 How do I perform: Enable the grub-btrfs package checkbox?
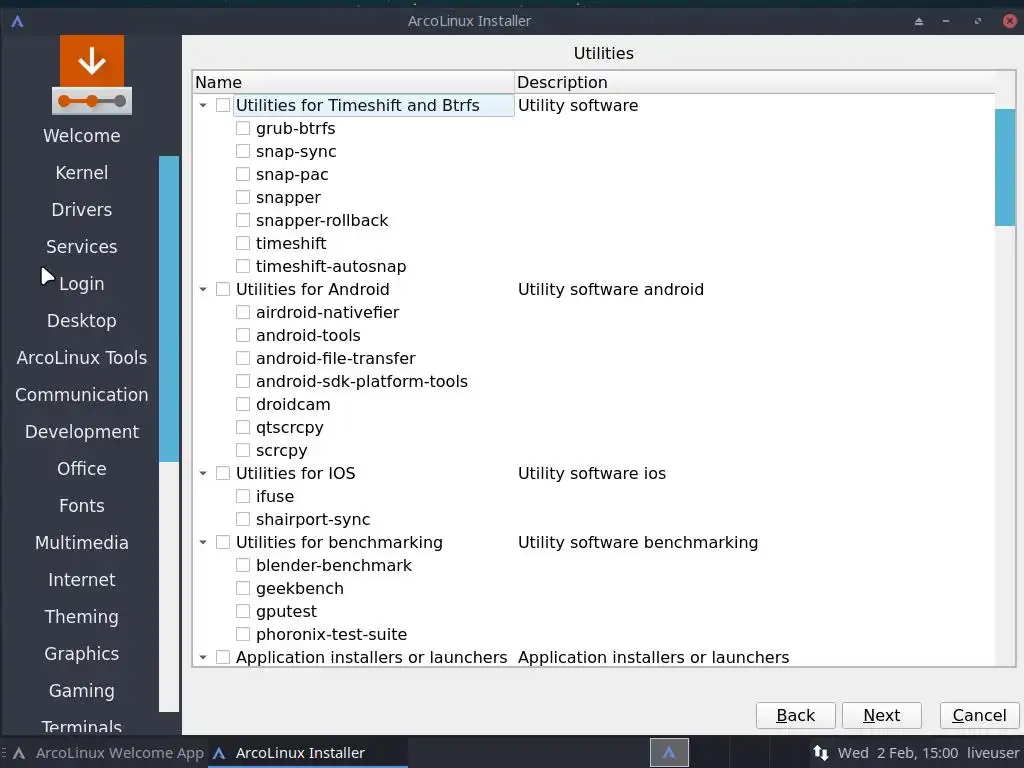(243, 128)
